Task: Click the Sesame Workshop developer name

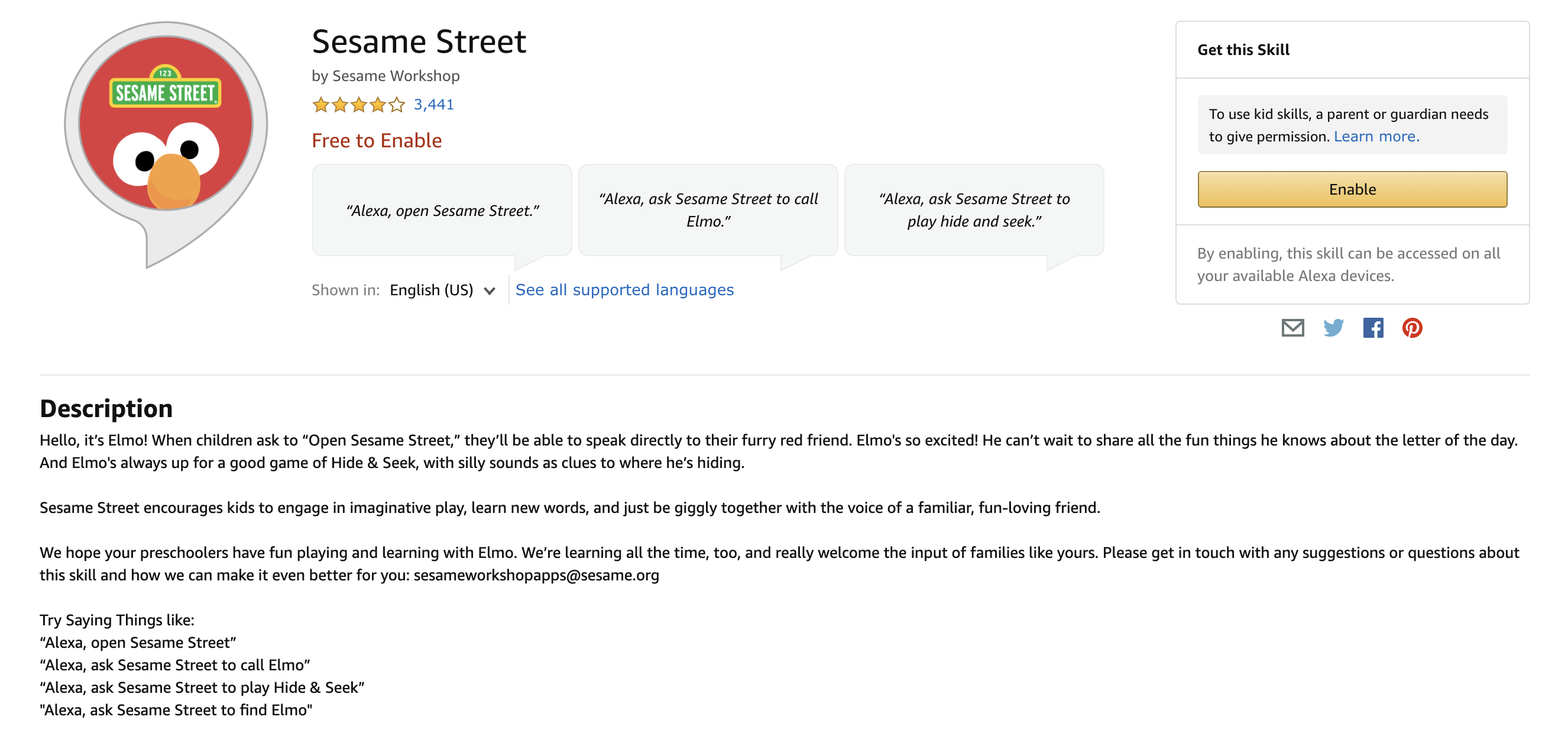Action: [396, 76]
